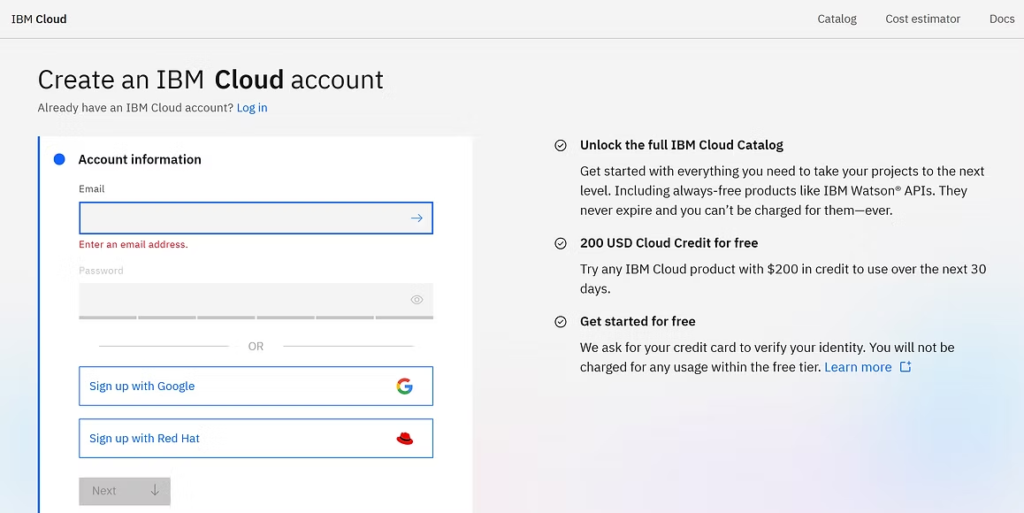Image resolution: width=1024 pixels, height=513 pixels.
Task: Click the 'Unlock the full IBM Cloud Catalog' heading
Action: click(x=682, y=145)
